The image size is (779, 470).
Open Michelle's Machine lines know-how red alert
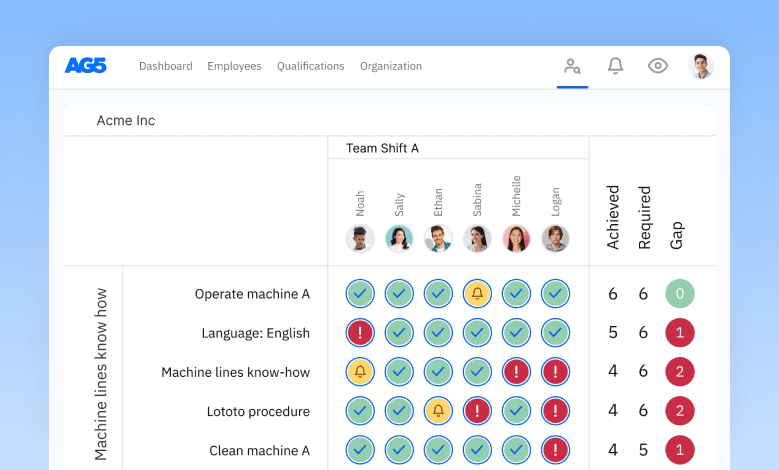[x=516, y=372]
